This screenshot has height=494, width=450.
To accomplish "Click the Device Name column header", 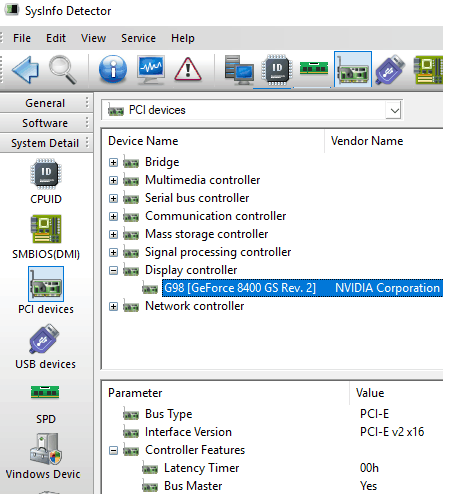I will pos(213,141).
